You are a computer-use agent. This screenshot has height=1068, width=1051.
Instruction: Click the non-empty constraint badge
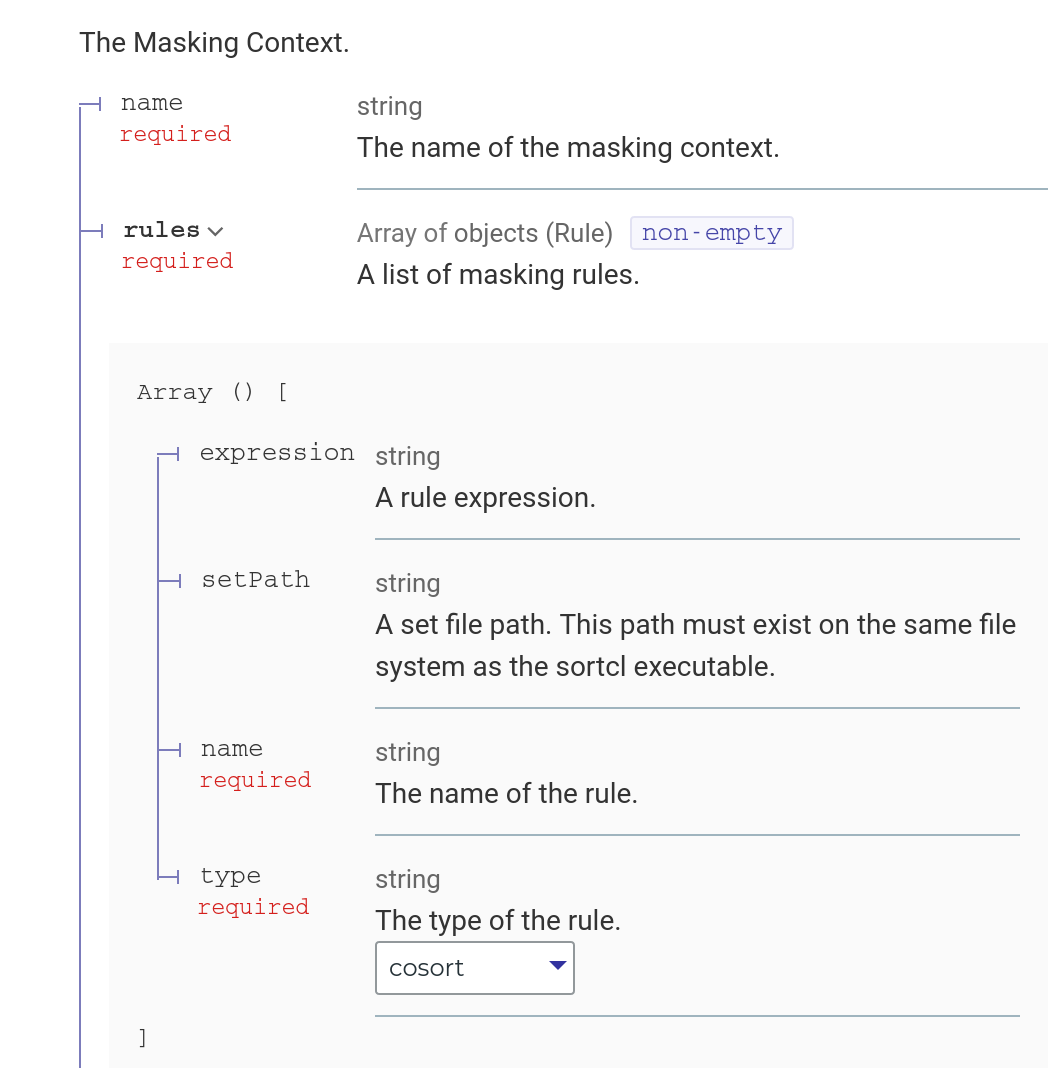click(x=712, y=233)
